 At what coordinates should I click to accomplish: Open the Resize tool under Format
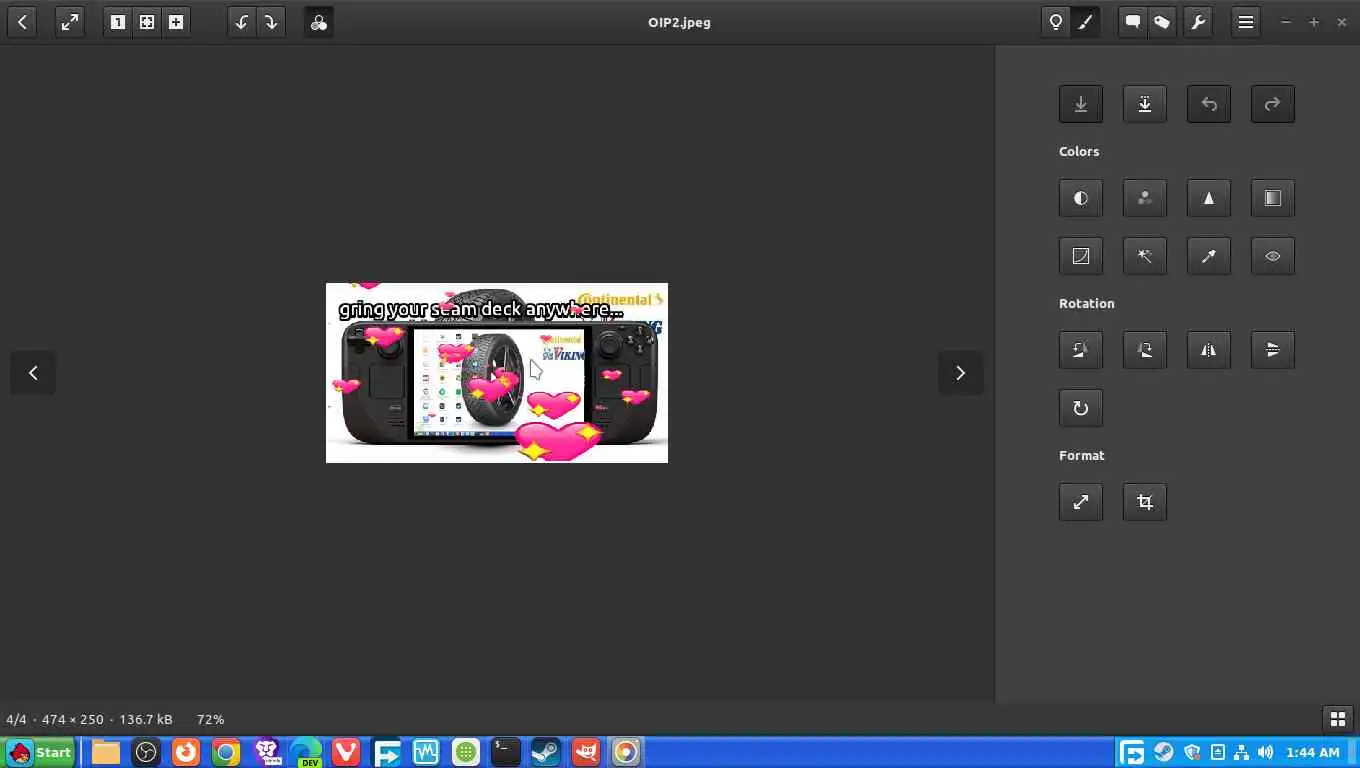point(1081,502)
